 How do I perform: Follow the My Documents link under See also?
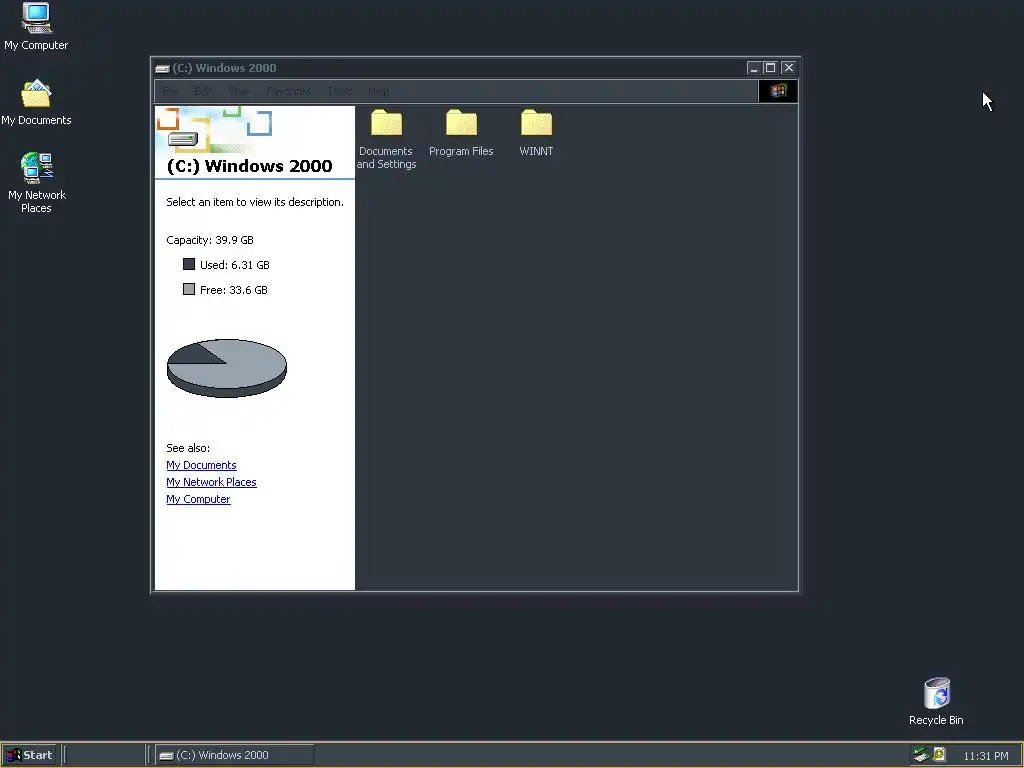[201, 465]
